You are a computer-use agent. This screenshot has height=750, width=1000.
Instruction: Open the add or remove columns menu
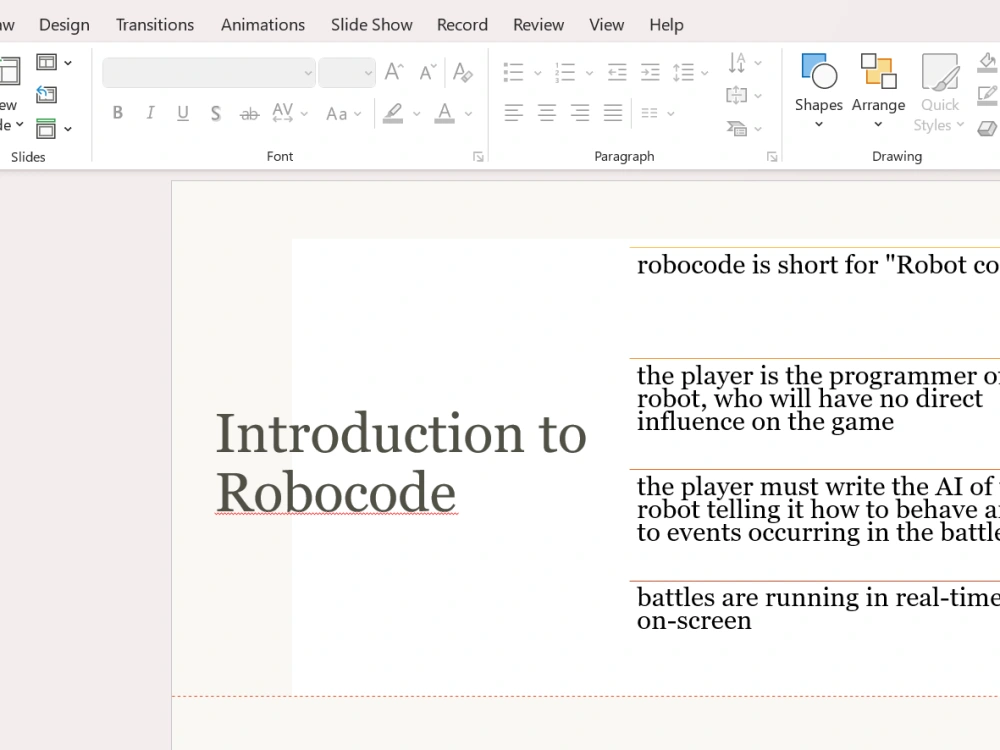click(657, 114)
